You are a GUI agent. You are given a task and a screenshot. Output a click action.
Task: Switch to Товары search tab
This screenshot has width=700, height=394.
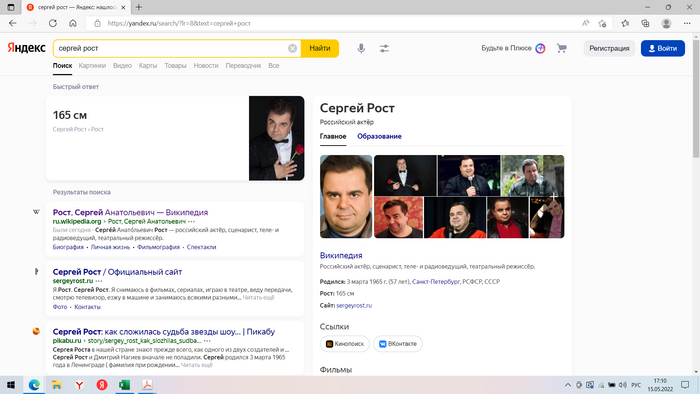click(175, 66)
